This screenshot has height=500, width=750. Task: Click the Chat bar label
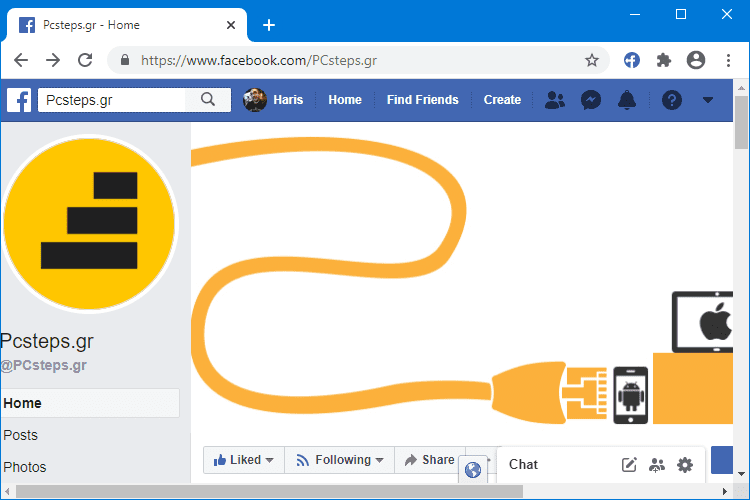tap(523, 465)
